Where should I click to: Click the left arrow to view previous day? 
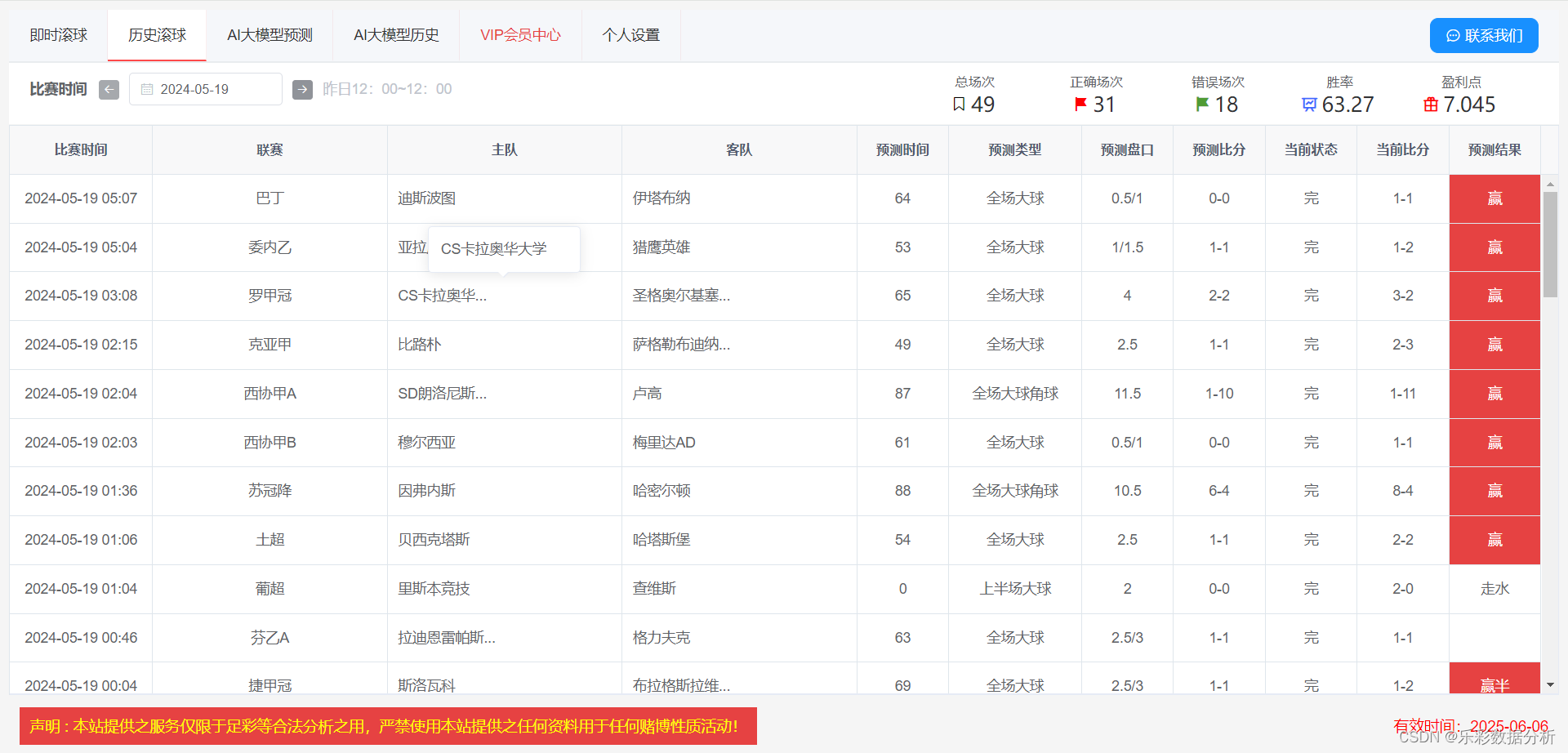click(109, 89)
